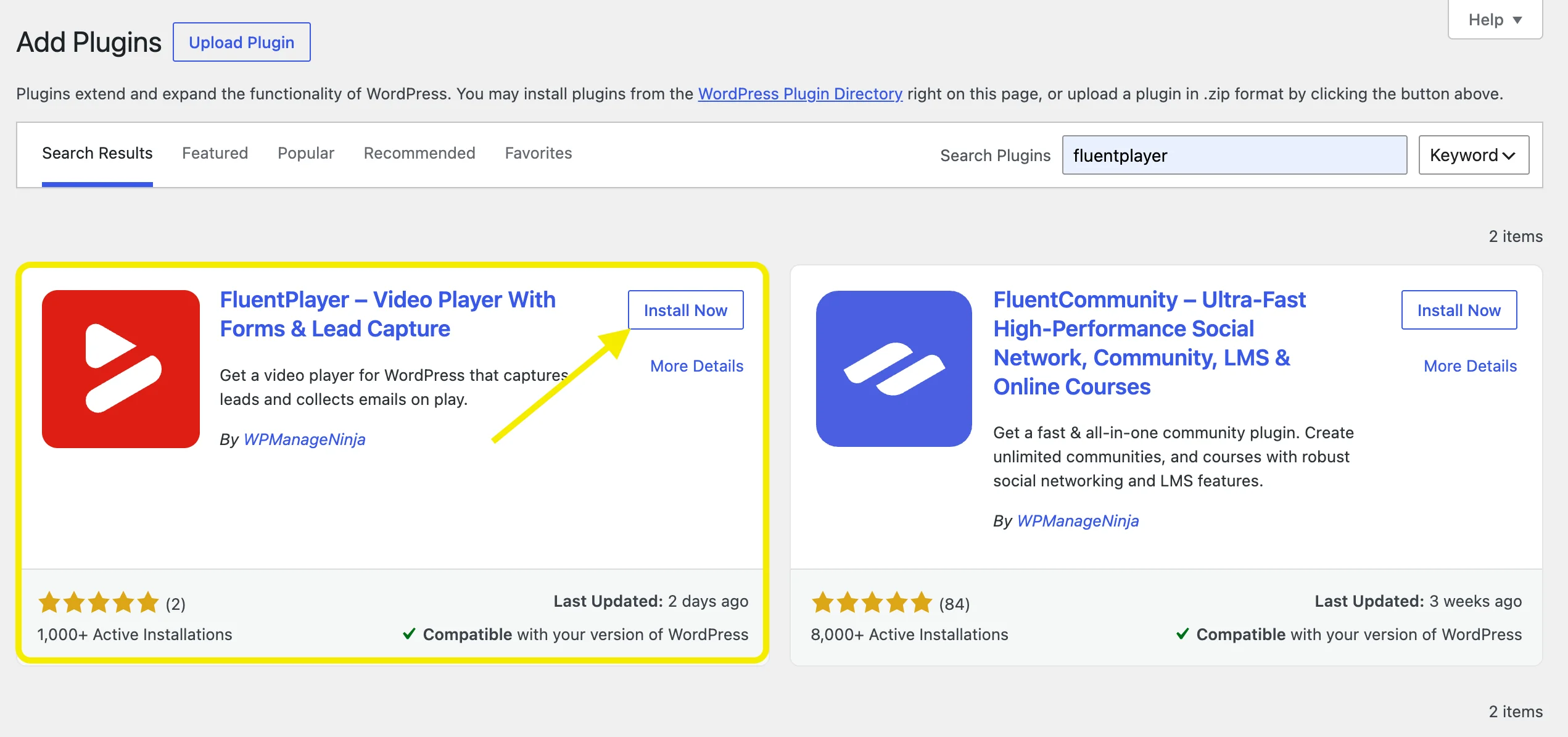The width and height of the screenshot is (1568, 737).
Task: Switch to the Favorites tab
Action: click(538, 153)
